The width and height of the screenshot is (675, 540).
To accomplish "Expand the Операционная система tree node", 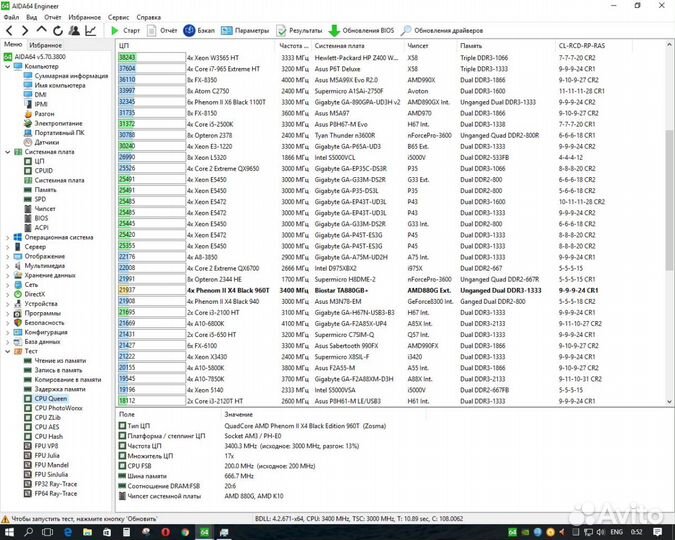I will pos(7,237).
